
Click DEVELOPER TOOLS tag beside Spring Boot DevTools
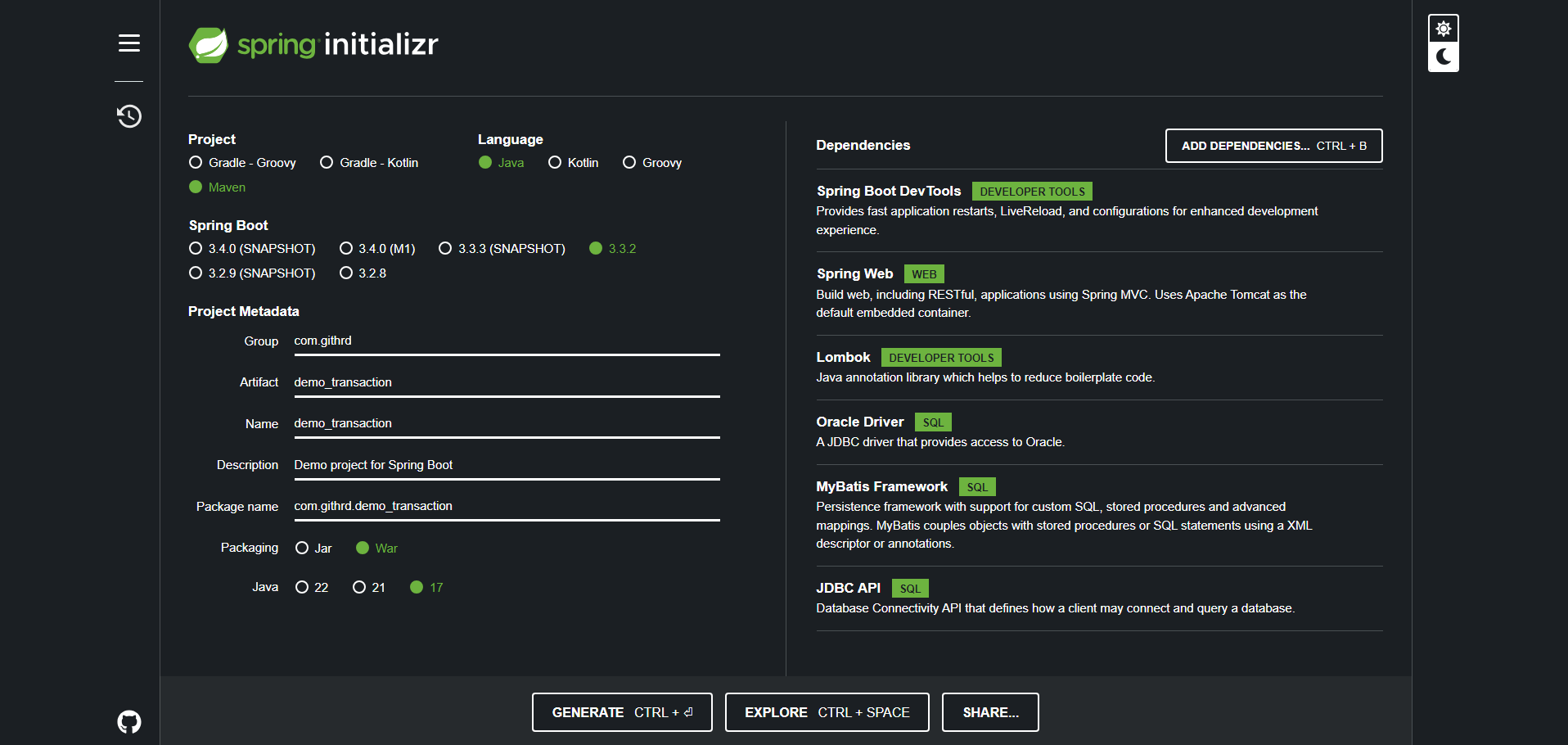point(1032,192)
